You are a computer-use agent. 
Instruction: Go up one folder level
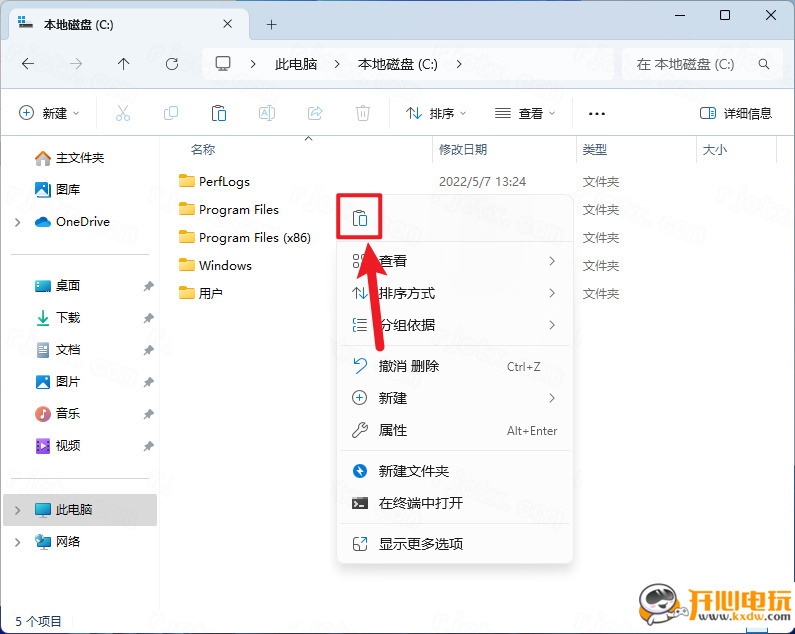point(123,64)
